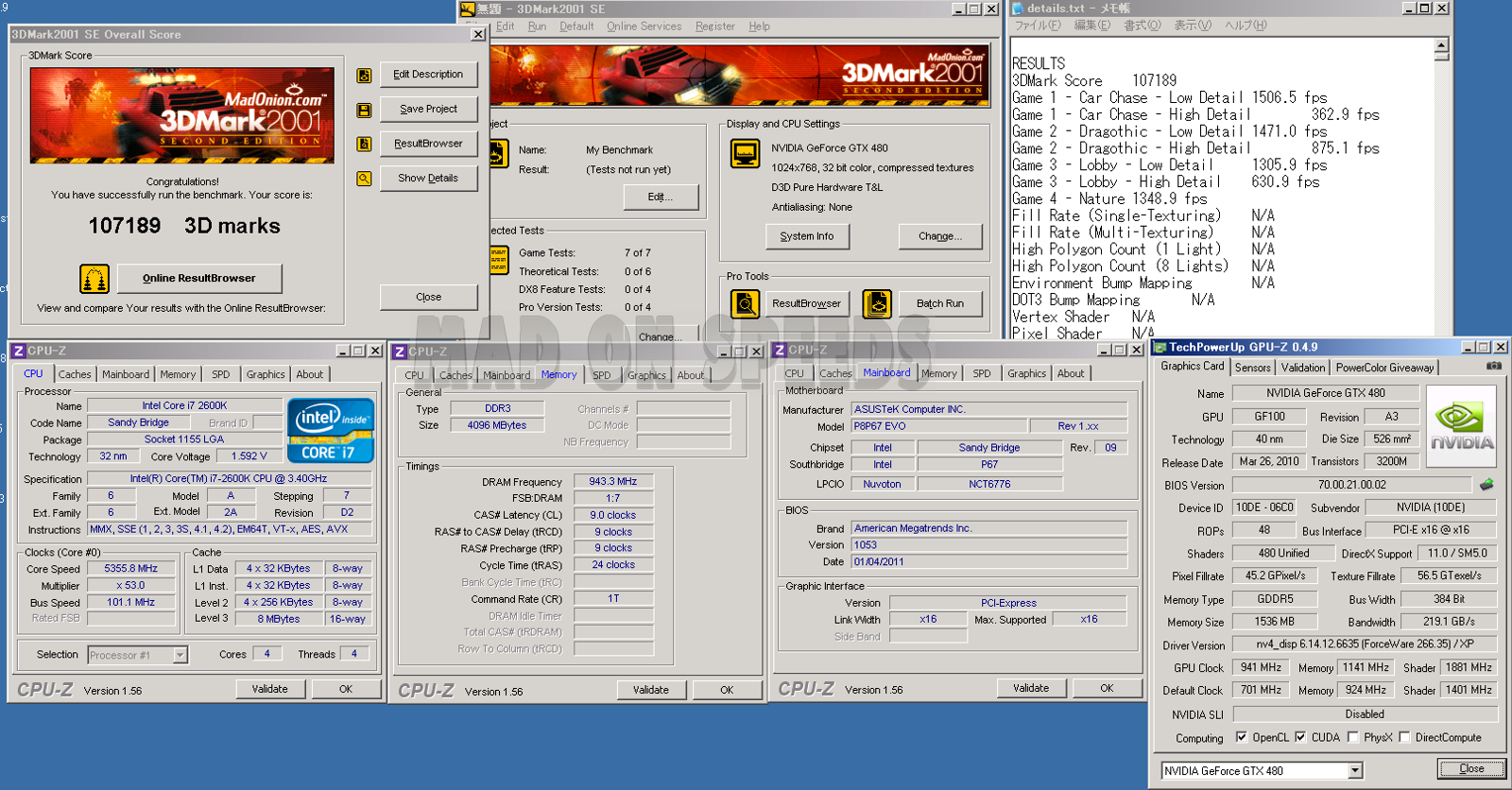Enable the PhysX checkbox
The height and width of the screenshot is (790, 1512).
point(1352,737)
